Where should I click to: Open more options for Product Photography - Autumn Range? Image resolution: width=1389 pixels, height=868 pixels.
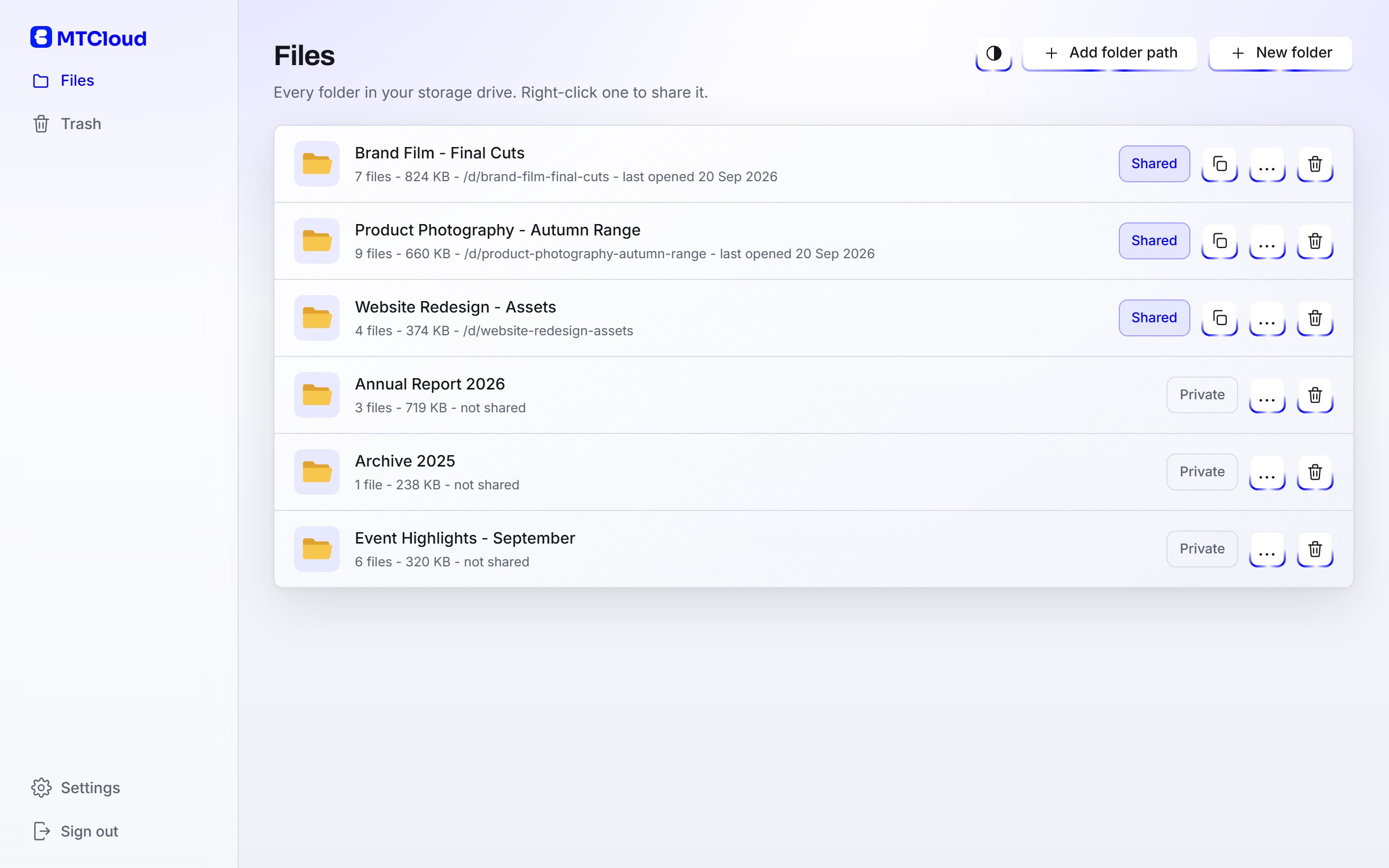[1267, 241]
